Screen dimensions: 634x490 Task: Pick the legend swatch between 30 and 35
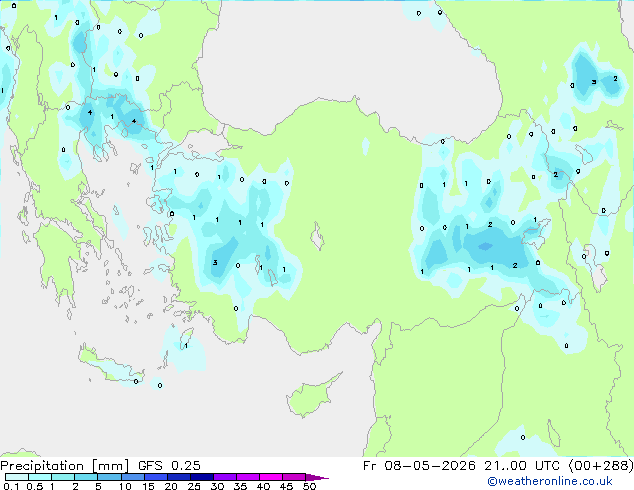pyautogui.click(x=225, y=477)
